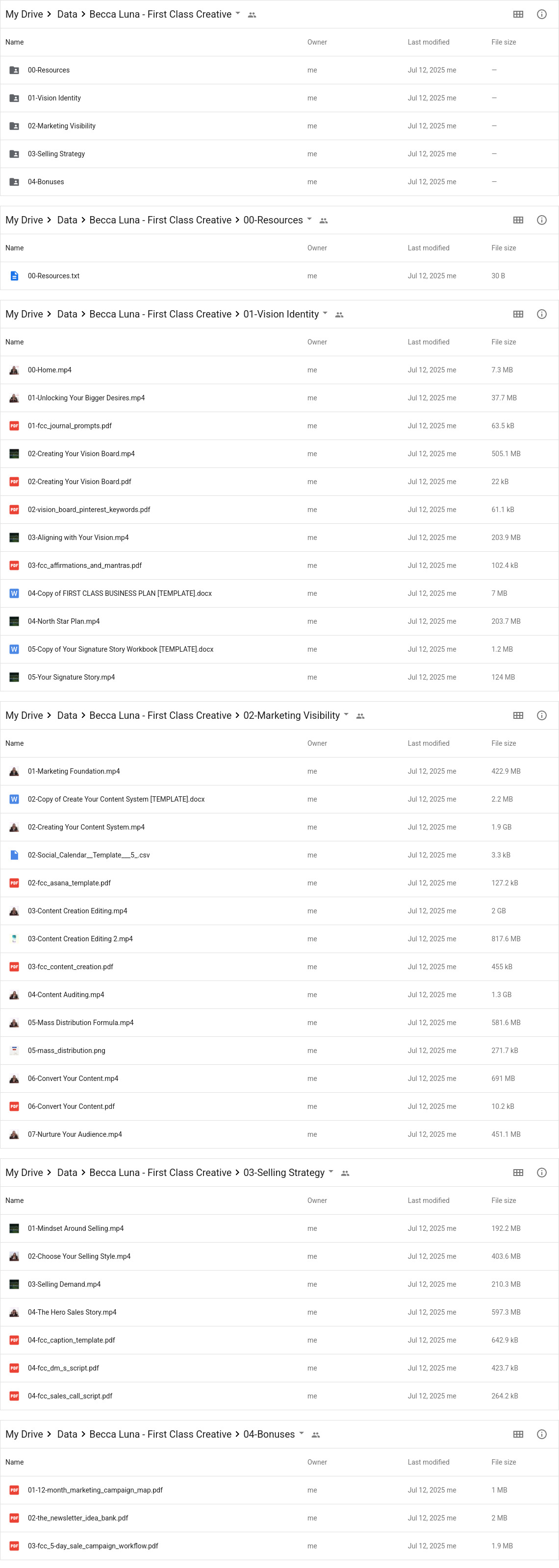The image size is (559, 1568).
Task: Expand the dropdown next to the first First Class Creative title
Action: [x=238, y=13]
